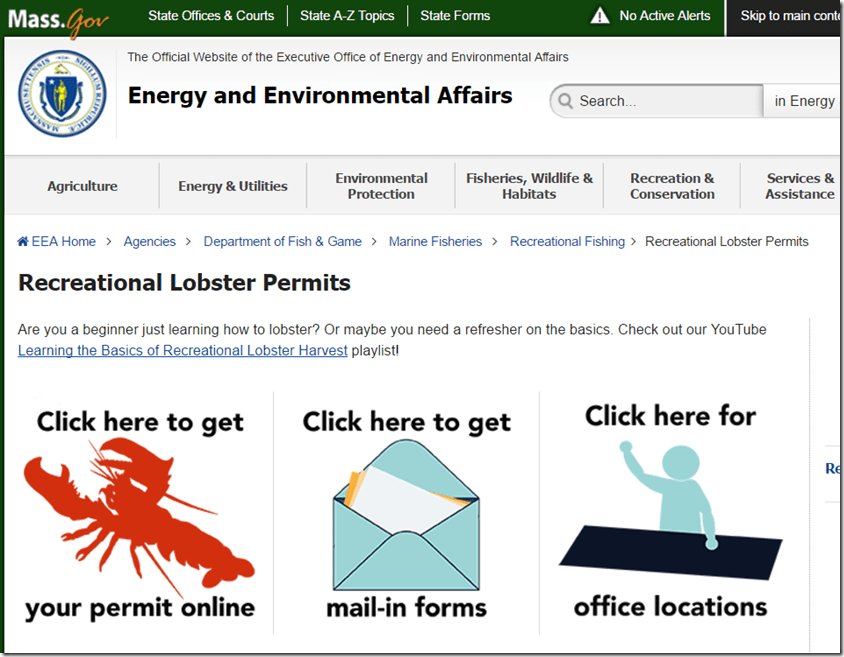Click the home icon in breadcrumb
844x657 pixels.
23,242
